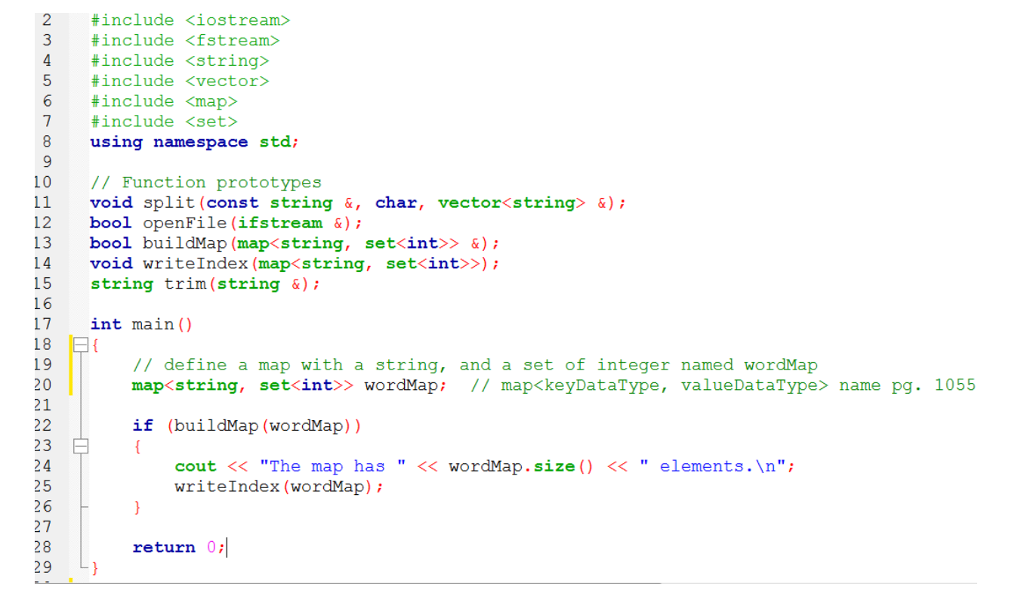Image resolution: width=1024 pixels, height=606 pixels.
Task: Click the 'split' function prototype name
Action: click(169, 203)
